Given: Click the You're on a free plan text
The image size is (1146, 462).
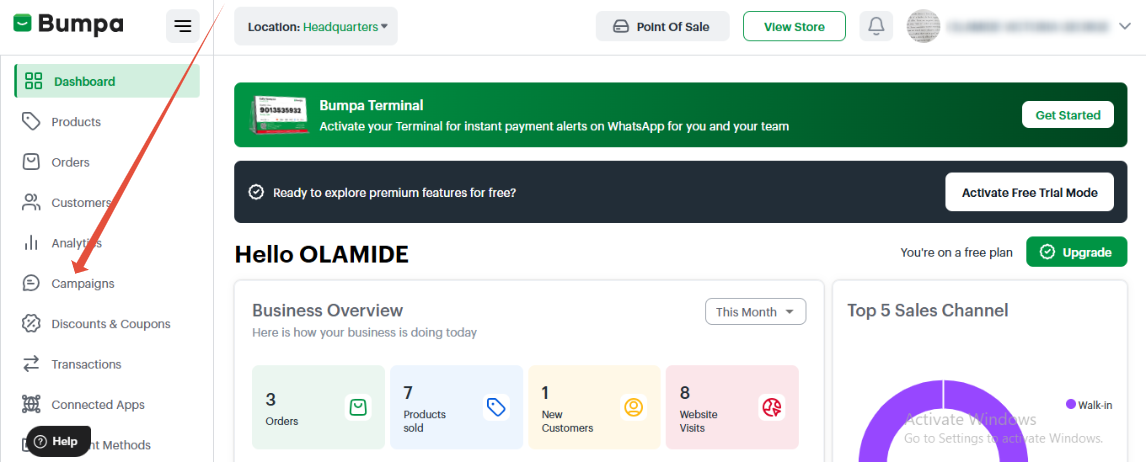Looking at the screenshot, I should click(956, 252).
